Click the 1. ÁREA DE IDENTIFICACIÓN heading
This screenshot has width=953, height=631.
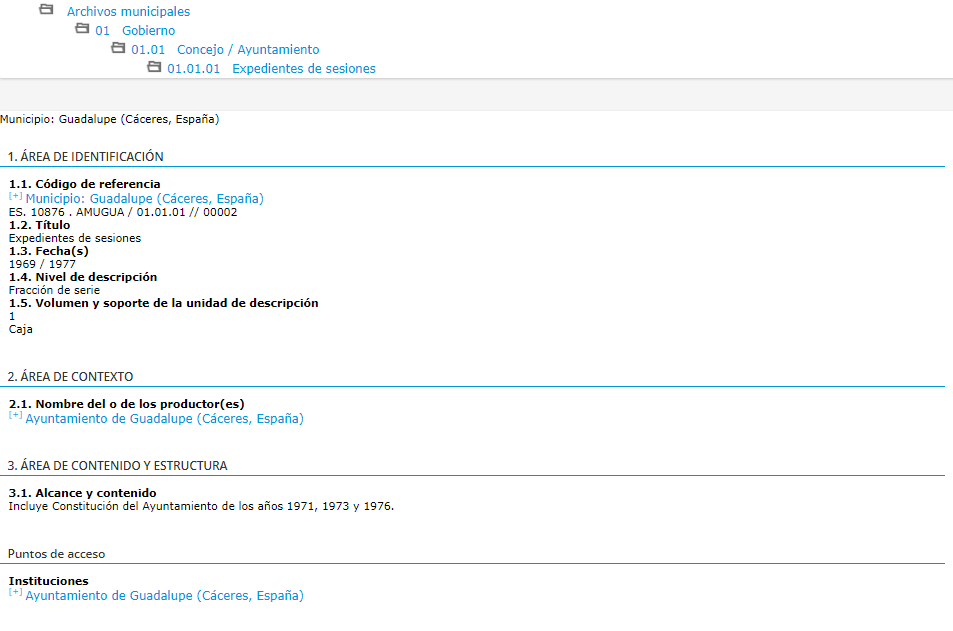pos(86,157)
